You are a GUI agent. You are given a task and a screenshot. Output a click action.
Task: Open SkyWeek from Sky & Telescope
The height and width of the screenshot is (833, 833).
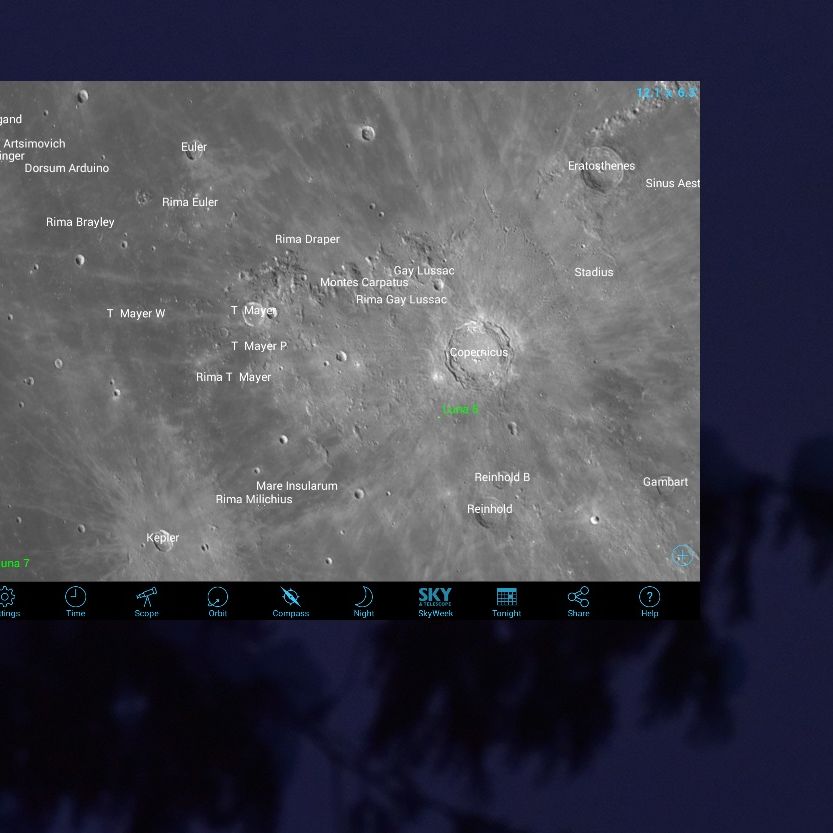435,601
